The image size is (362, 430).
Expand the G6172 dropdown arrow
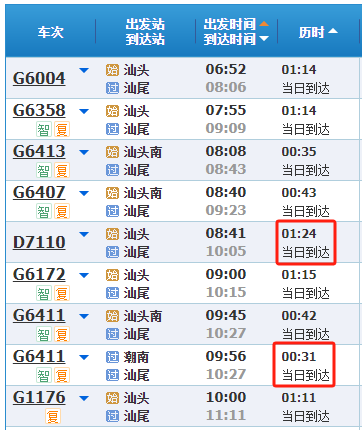[84, 275]
